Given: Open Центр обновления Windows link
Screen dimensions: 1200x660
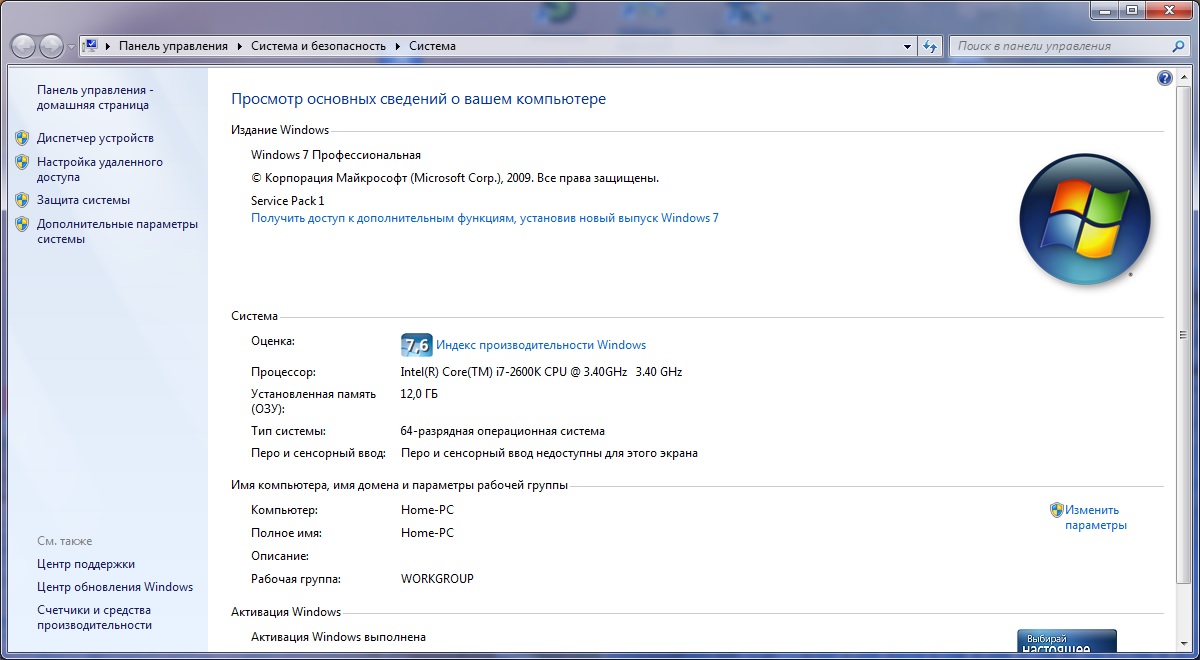Looking at the screenshot, I should click(115, 587).
